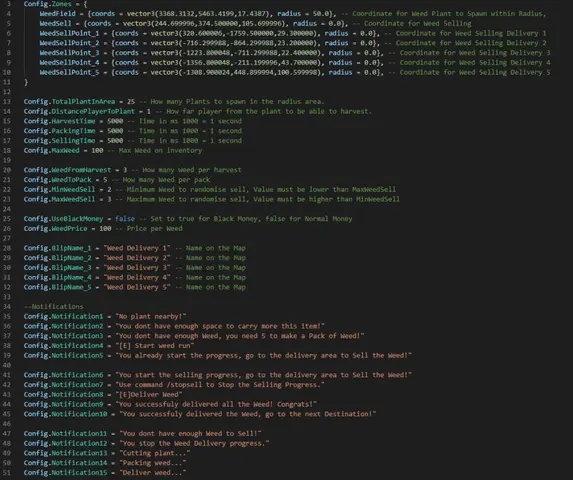Click the '--Notifications' comment line
Screen dimensions: 573x480
[x=53, y=306]
